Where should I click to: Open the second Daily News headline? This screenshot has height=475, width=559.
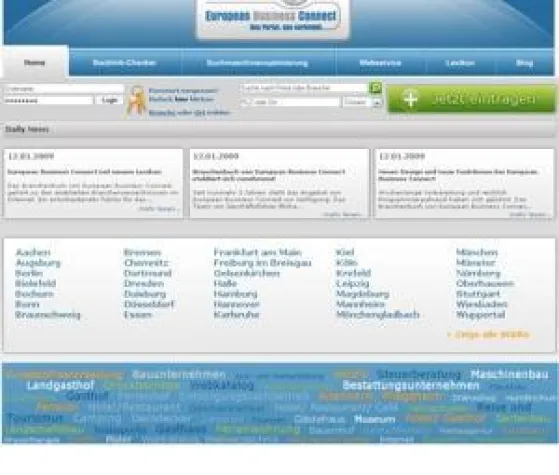[x=269, y=175]
